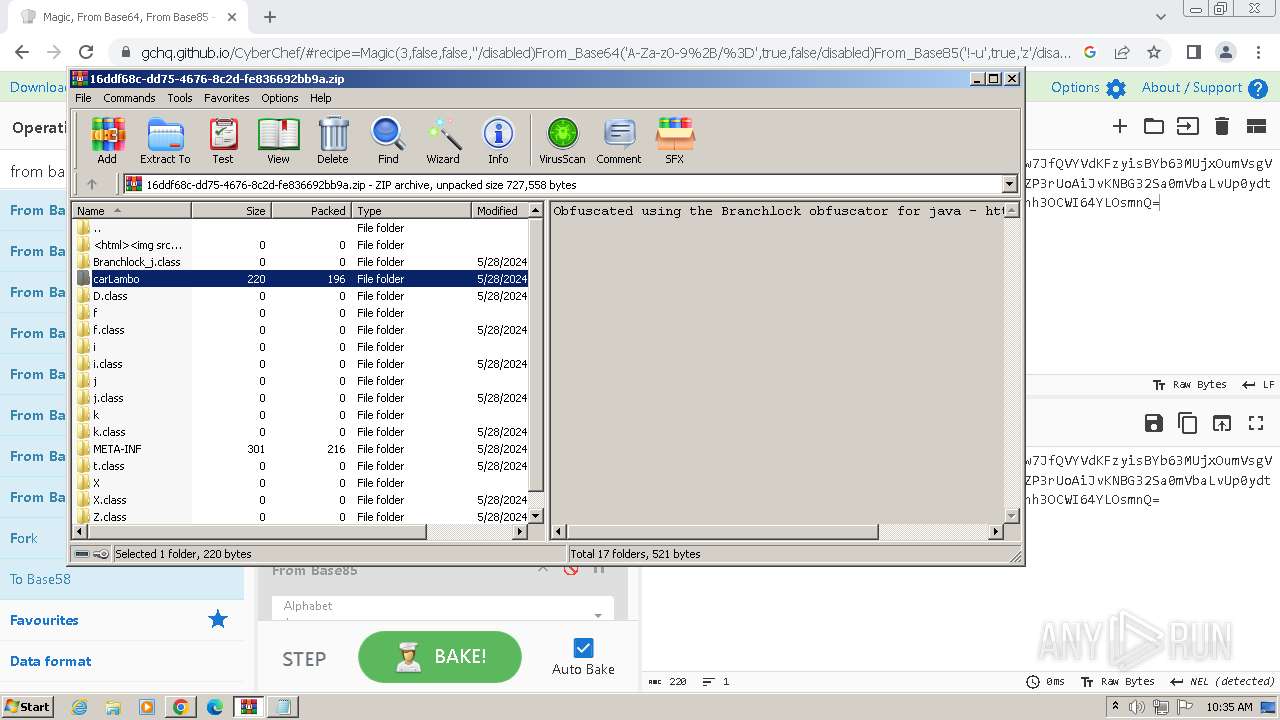Click the Extract To toolbar icon
This screenshot has height=720, width=1280.
pos(165,141)
